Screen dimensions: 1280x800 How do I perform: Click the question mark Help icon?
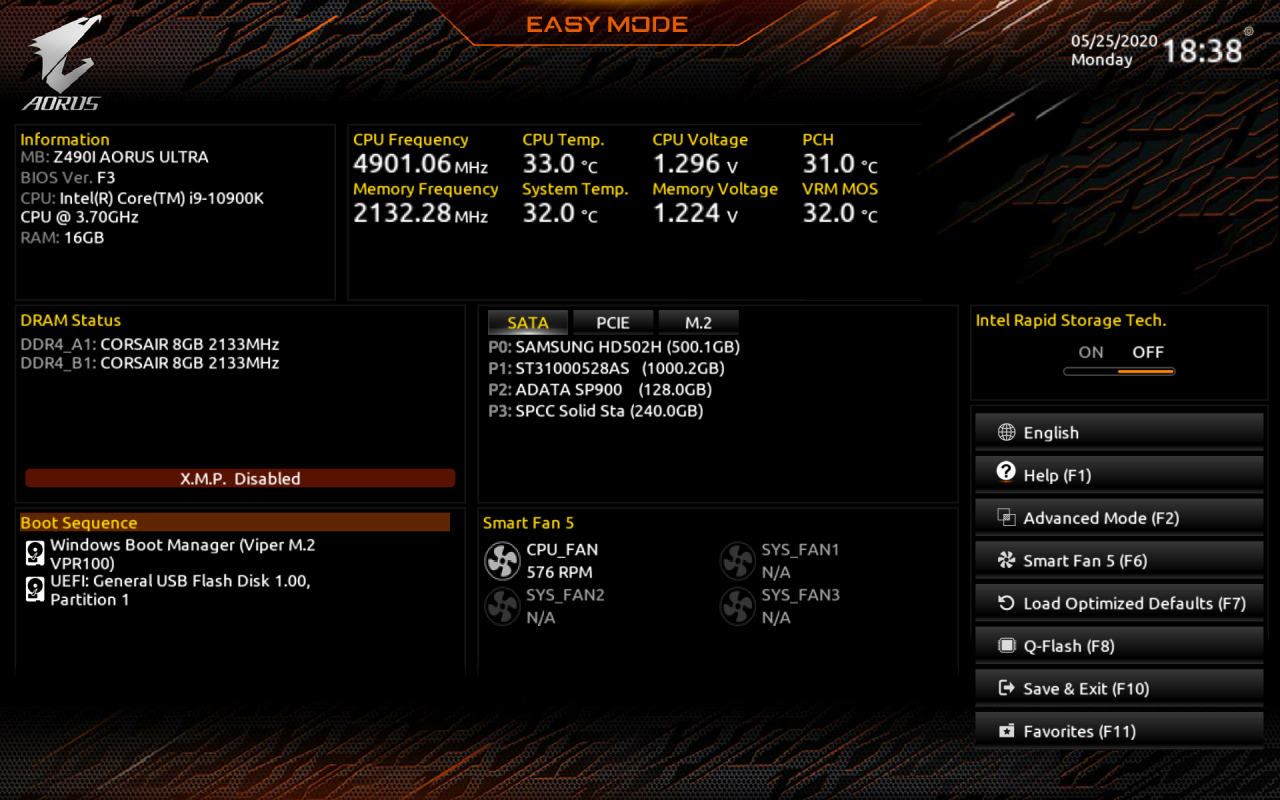click(x=1006, y=472)
